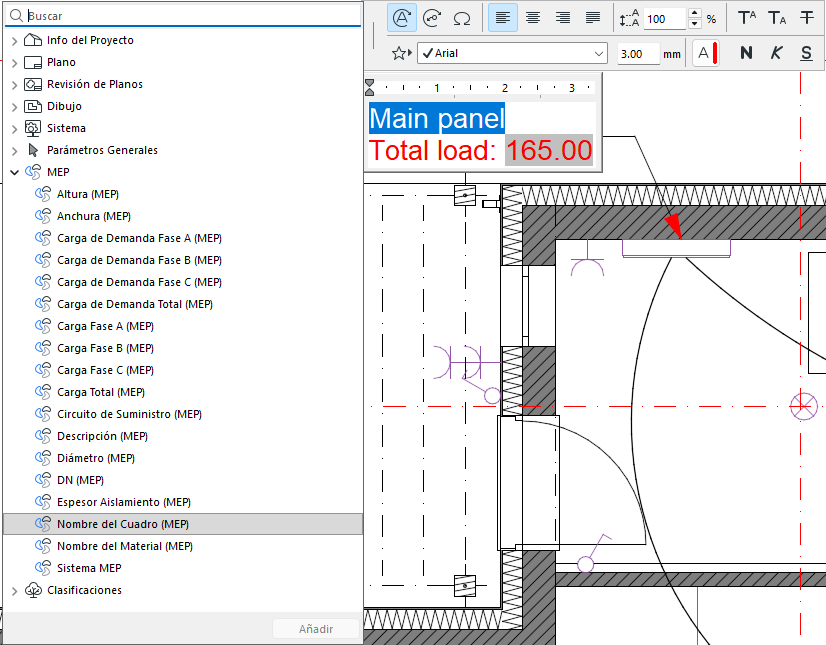Apply strikethrough text formatting
Screen dimensions: 826x645
[807, 18]
